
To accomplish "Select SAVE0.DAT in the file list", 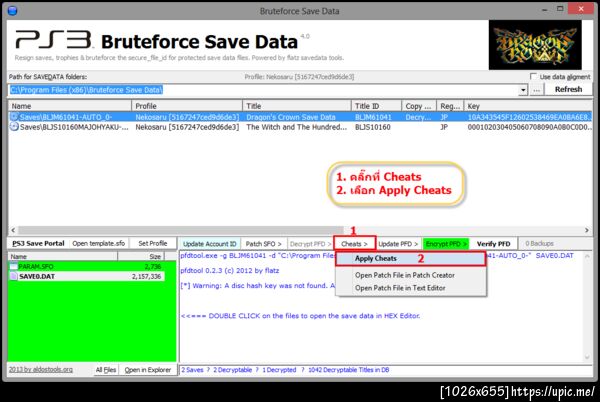I will [x=87, y=277].
